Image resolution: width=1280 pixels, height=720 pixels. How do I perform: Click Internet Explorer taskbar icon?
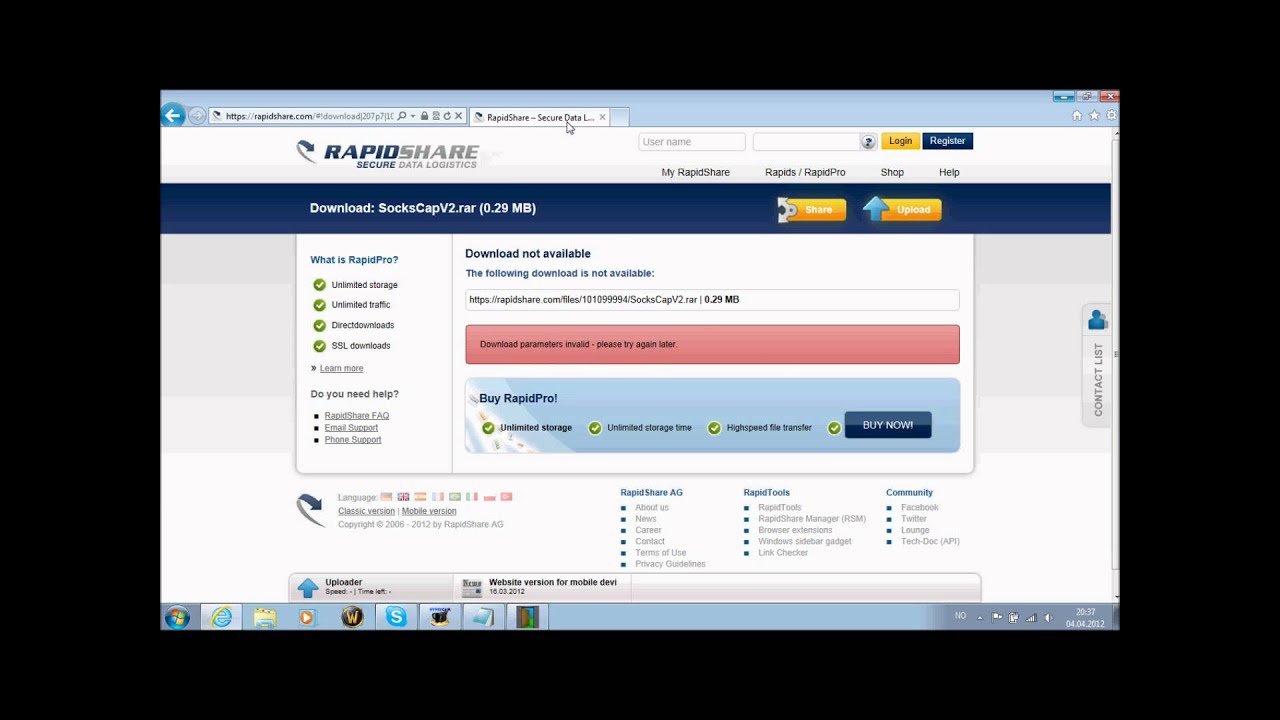coord(221,617)
